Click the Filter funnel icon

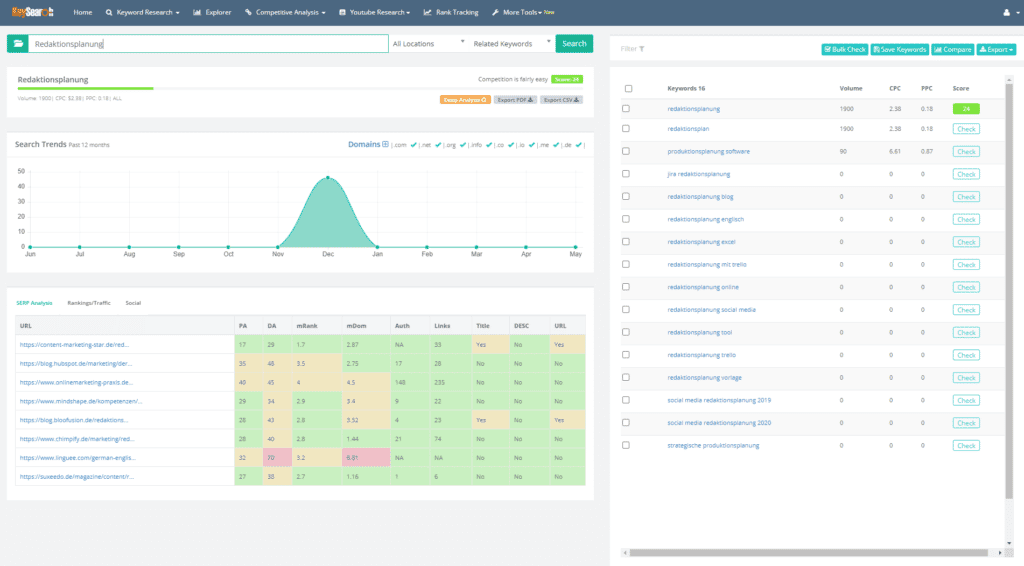pyautogui.click(x=642, y=48)
